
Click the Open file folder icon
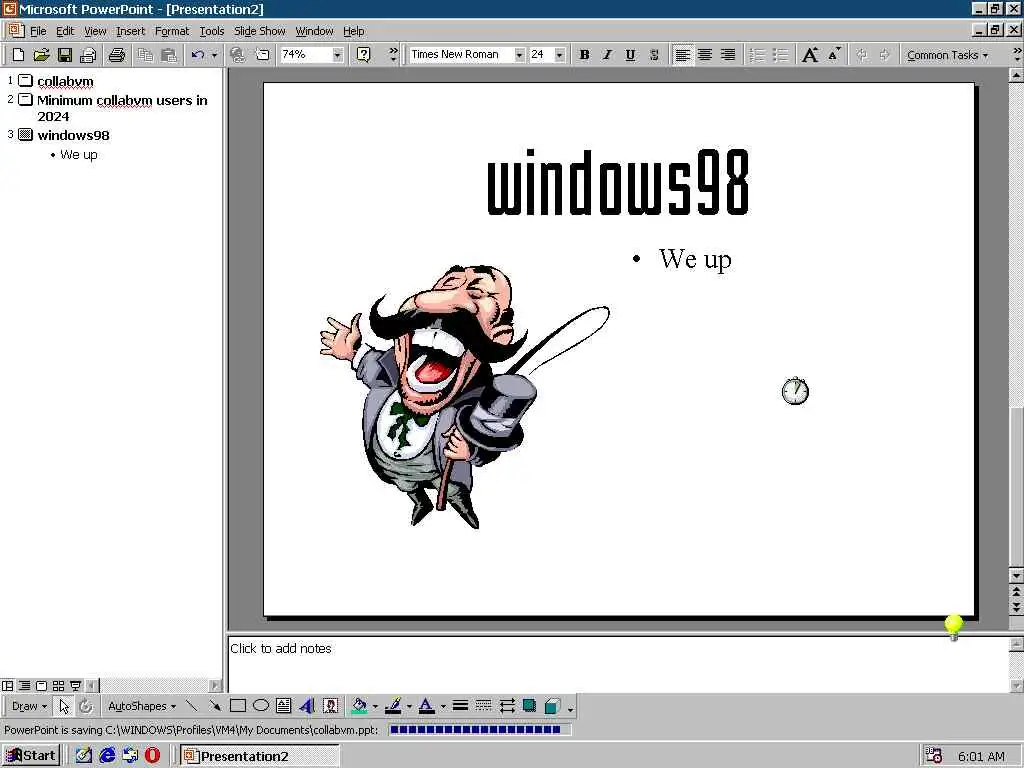(41, 55)
